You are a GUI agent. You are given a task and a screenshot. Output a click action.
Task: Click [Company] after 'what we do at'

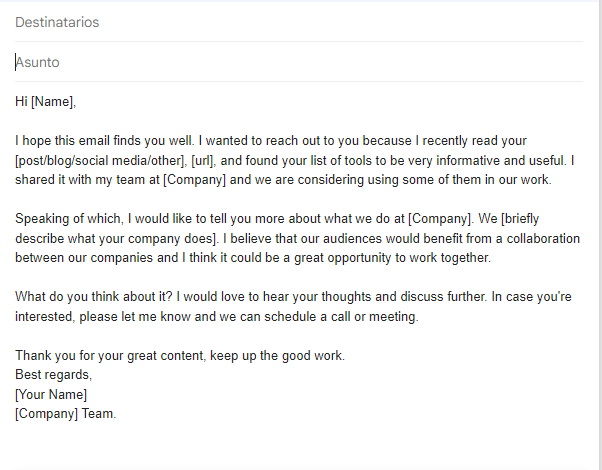point(439,219)
